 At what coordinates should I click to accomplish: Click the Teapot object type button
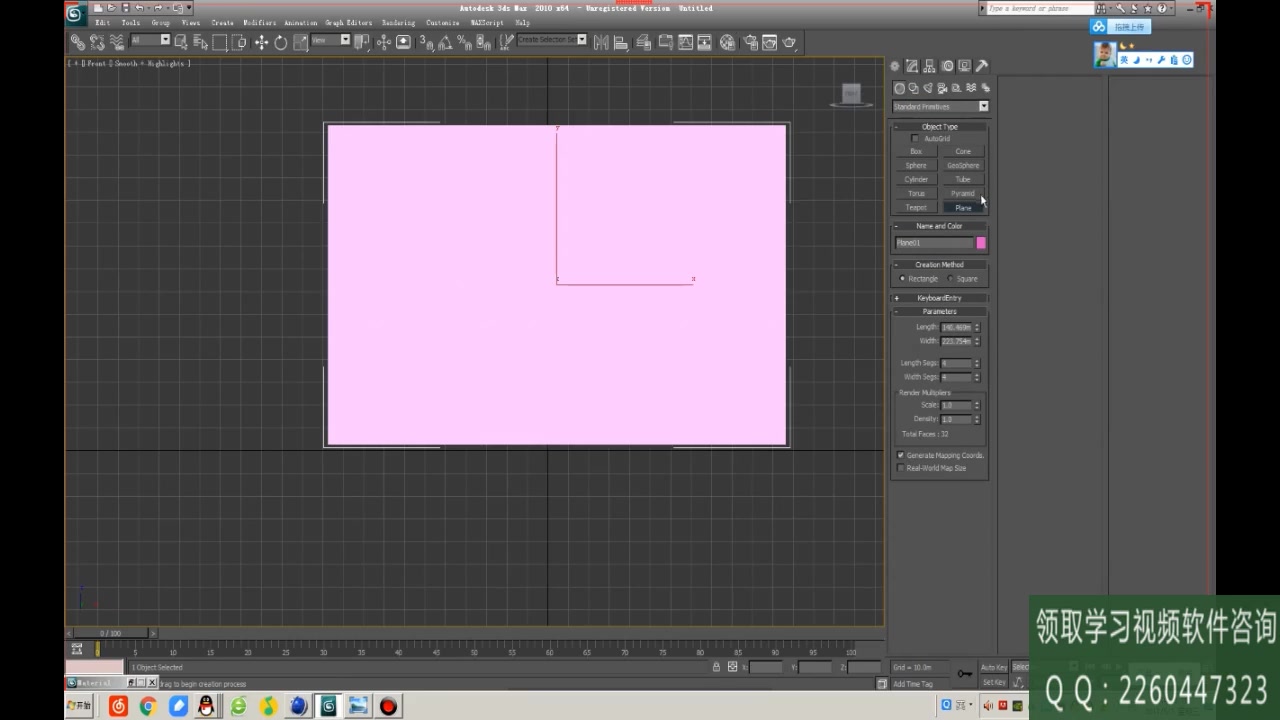(x=916, y=208)
